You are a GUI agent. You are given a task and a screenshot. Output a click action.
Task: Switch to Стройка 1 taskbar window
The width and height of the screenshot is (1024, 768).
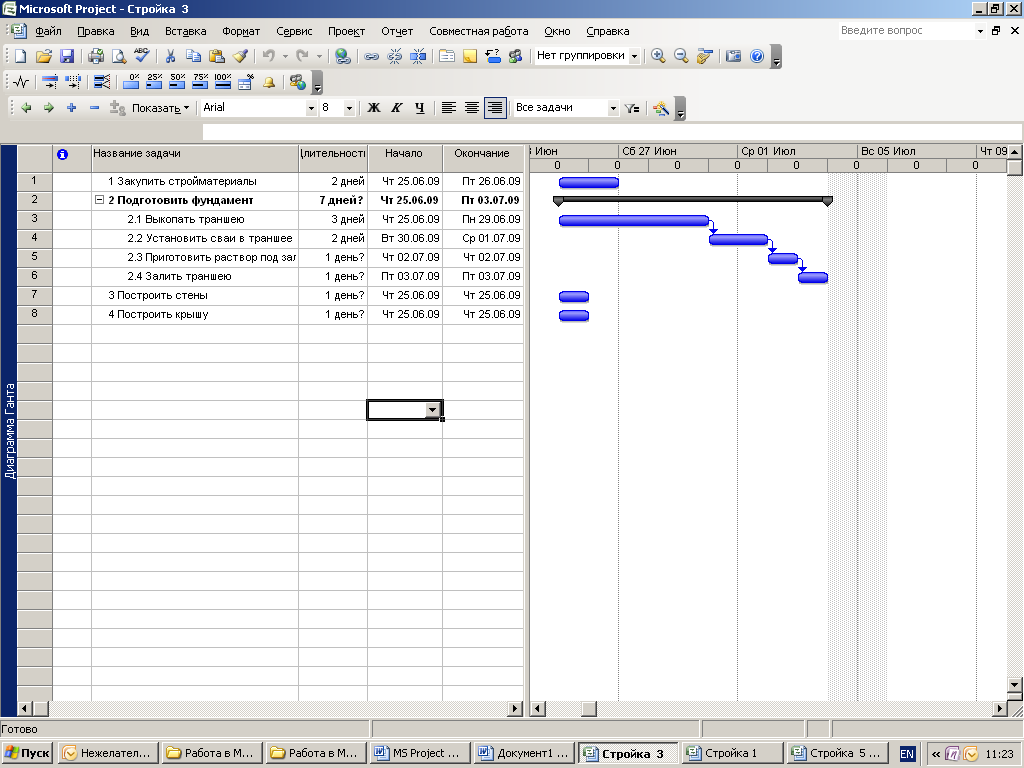click(x=731, y=753)
